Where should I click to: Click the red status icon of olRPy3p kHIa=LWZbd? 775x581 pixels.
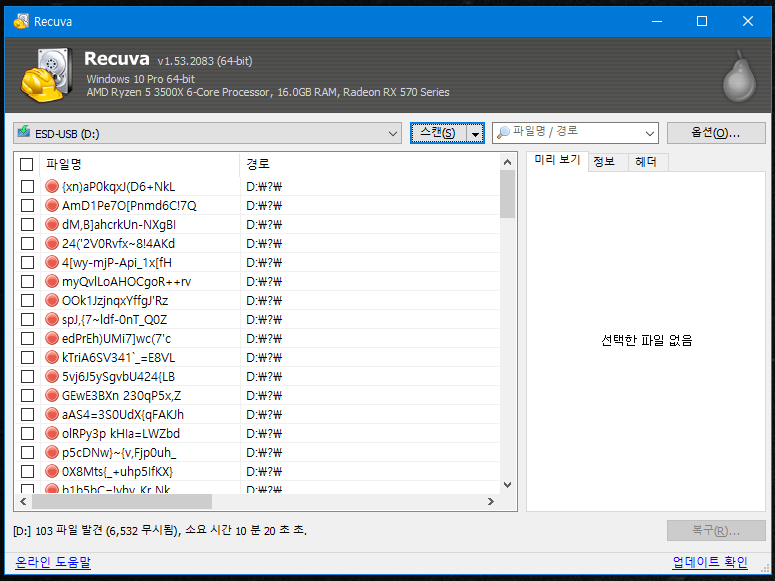tap(52, 433)
